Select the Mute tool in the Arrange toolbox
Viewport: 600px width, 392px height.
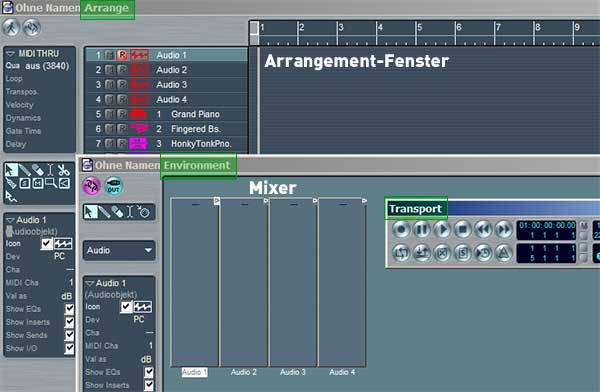(38, 183)
